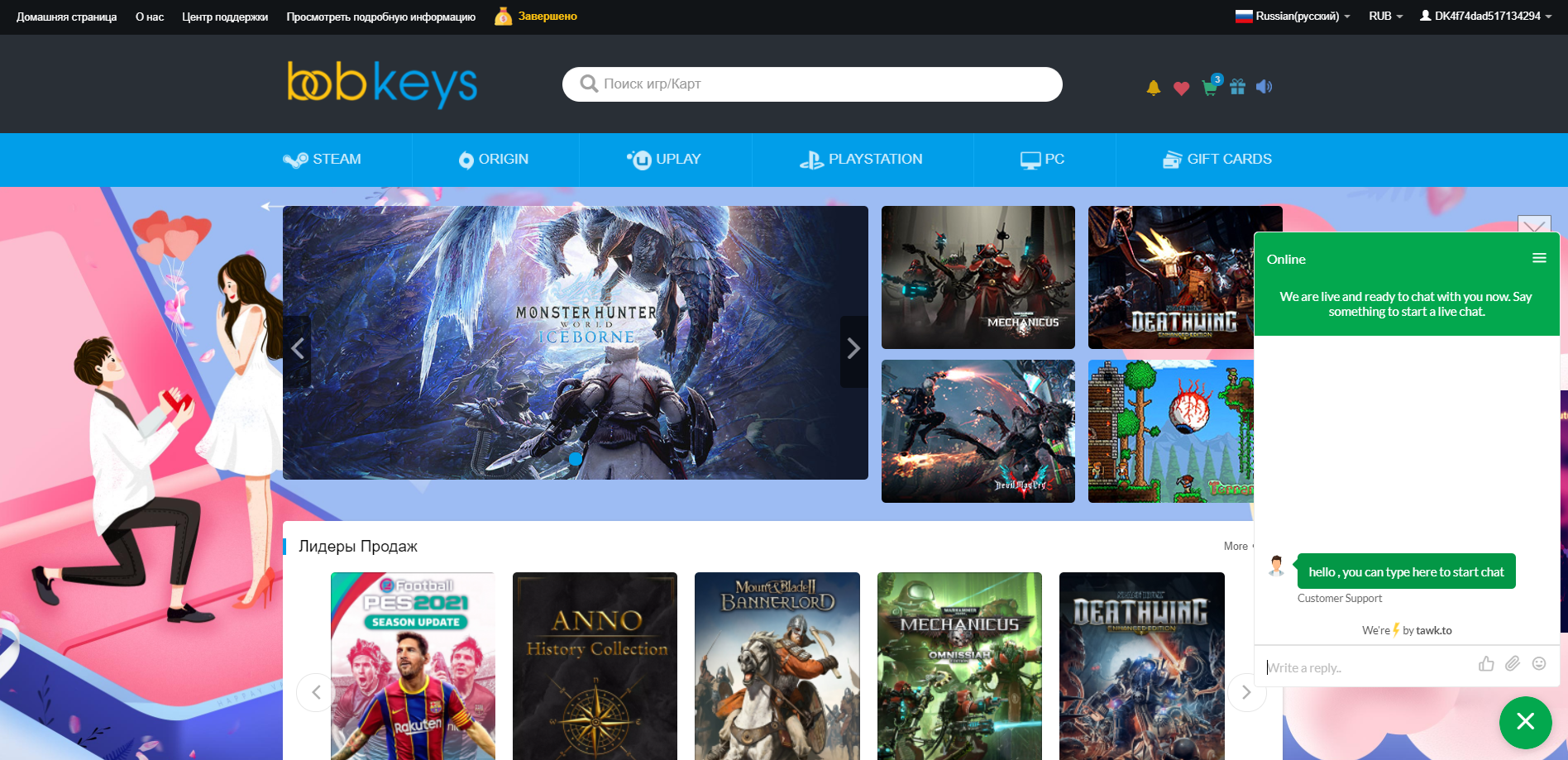1568x760 pixels.
Task: Go to Домашняя страница
Action: click(66, 17)
